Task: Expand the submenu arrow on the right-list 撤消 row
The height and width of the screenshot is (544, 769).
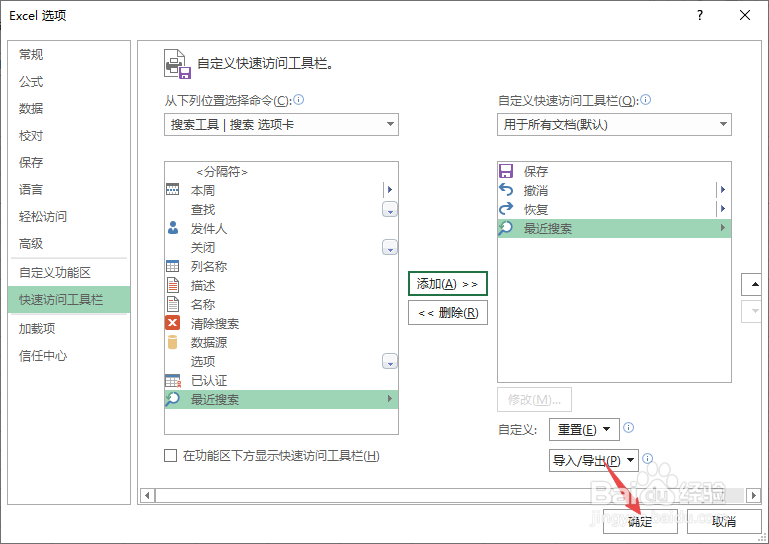Action: point(722,189)
